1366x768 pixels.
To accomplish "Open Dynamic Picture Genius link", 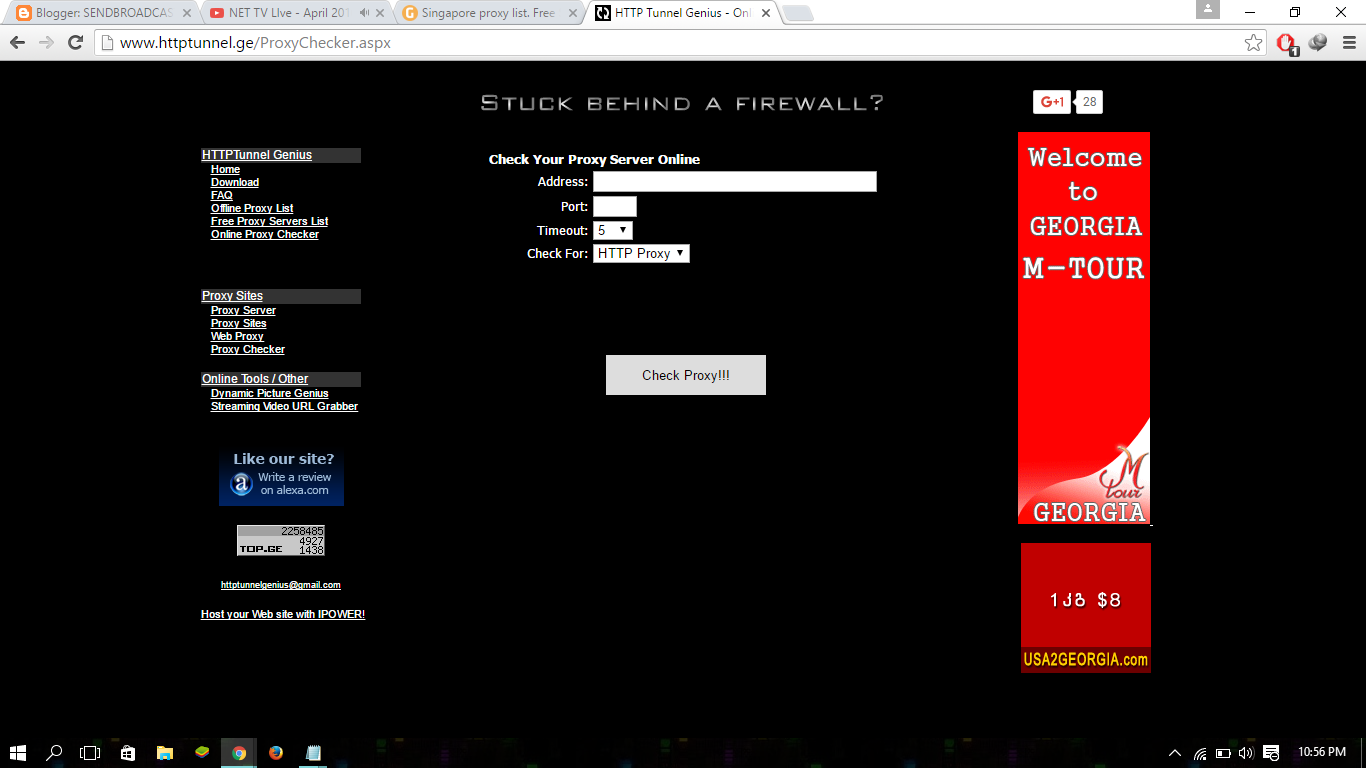I will (270, 394).
